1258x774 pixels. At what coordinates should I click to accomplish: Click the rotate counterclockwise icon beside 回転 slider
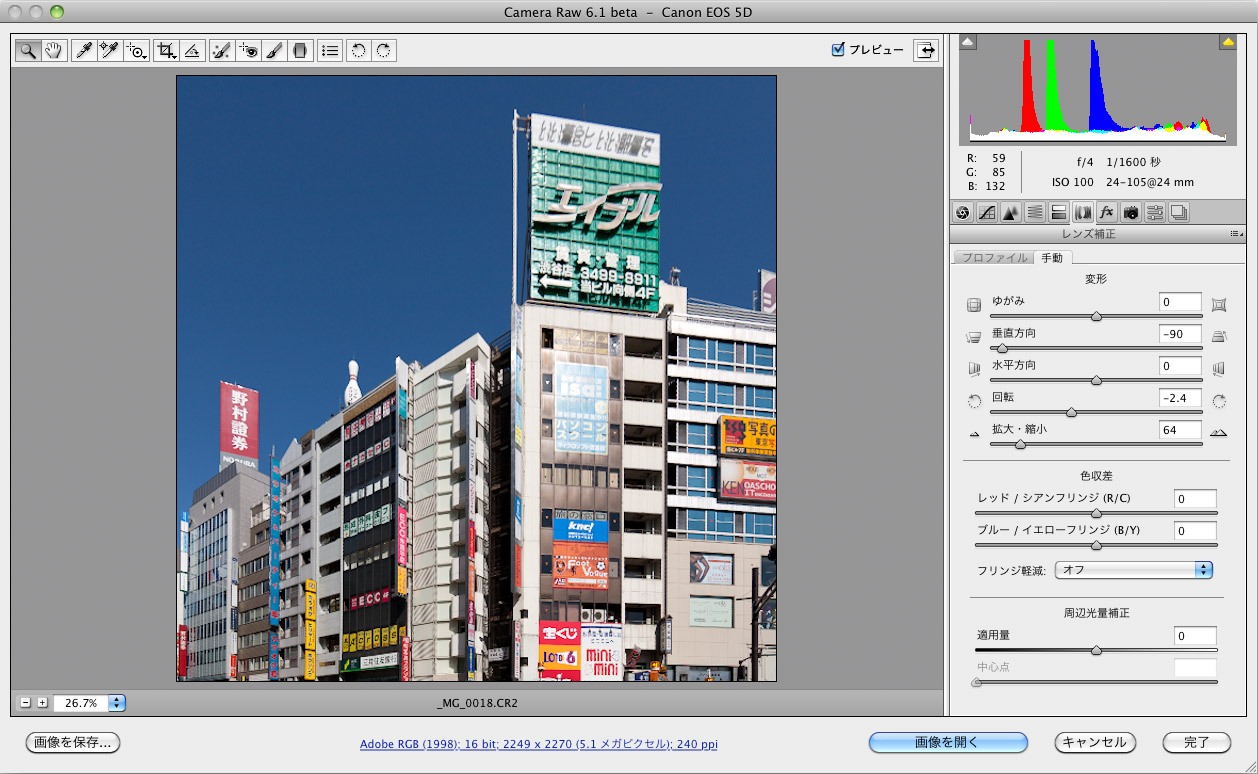click(974, 402)
